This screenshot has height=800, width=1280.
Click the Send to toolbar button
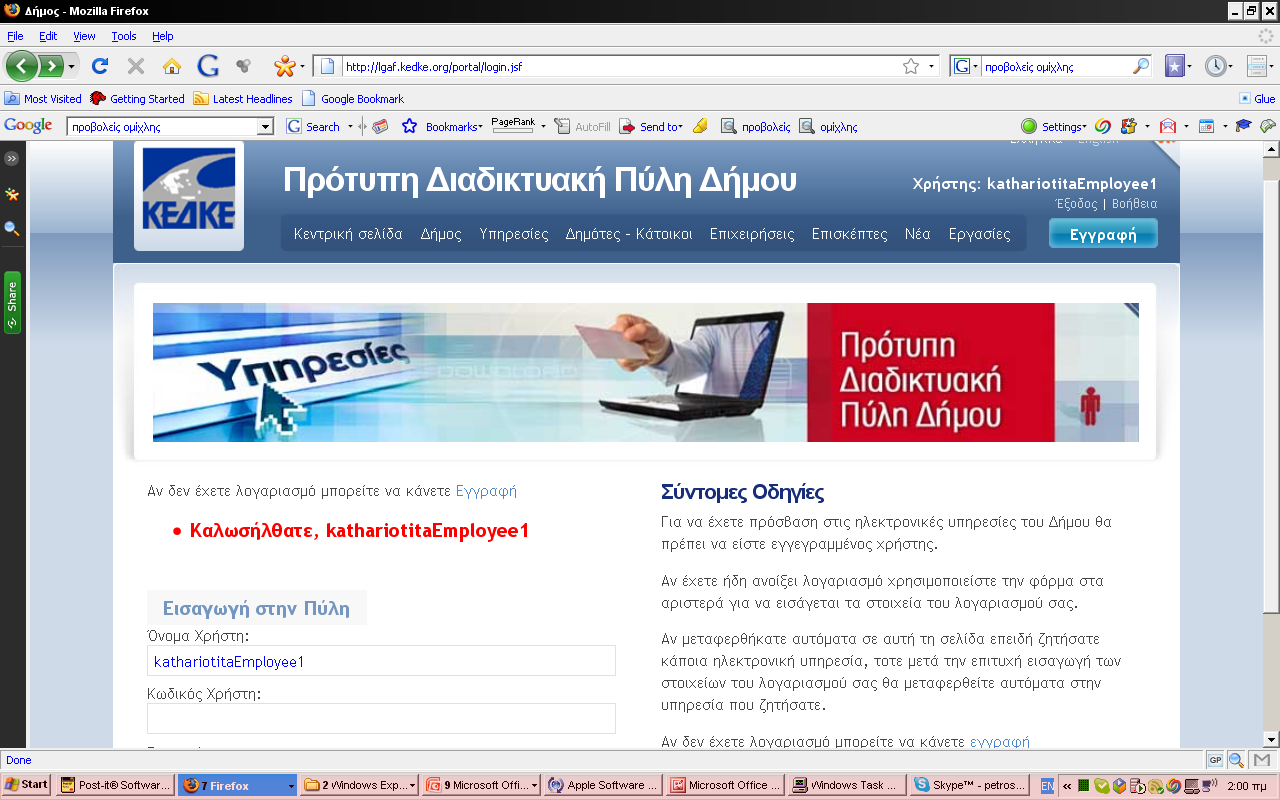651,127
